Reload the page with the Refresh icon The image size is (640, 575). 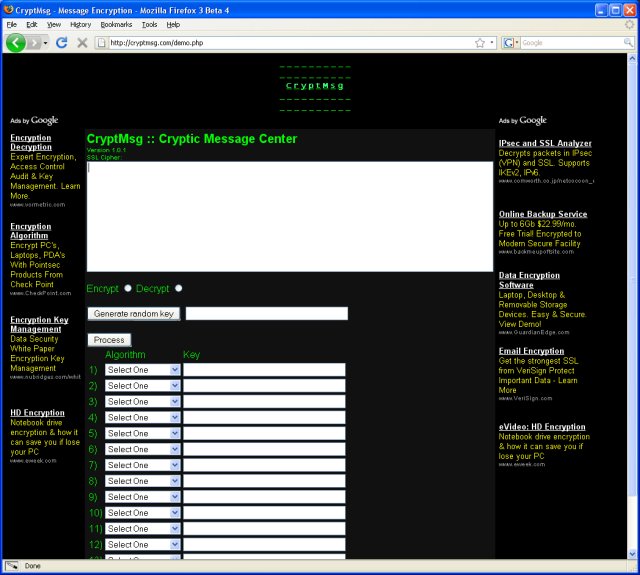[x=62, y=42]
